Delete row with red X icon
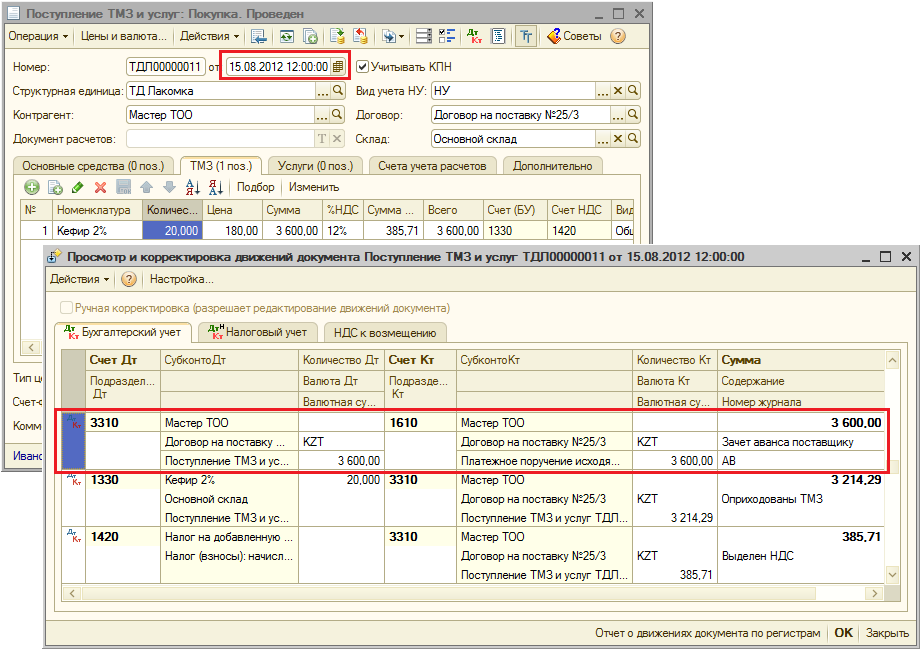 click(x=100, y=187)
